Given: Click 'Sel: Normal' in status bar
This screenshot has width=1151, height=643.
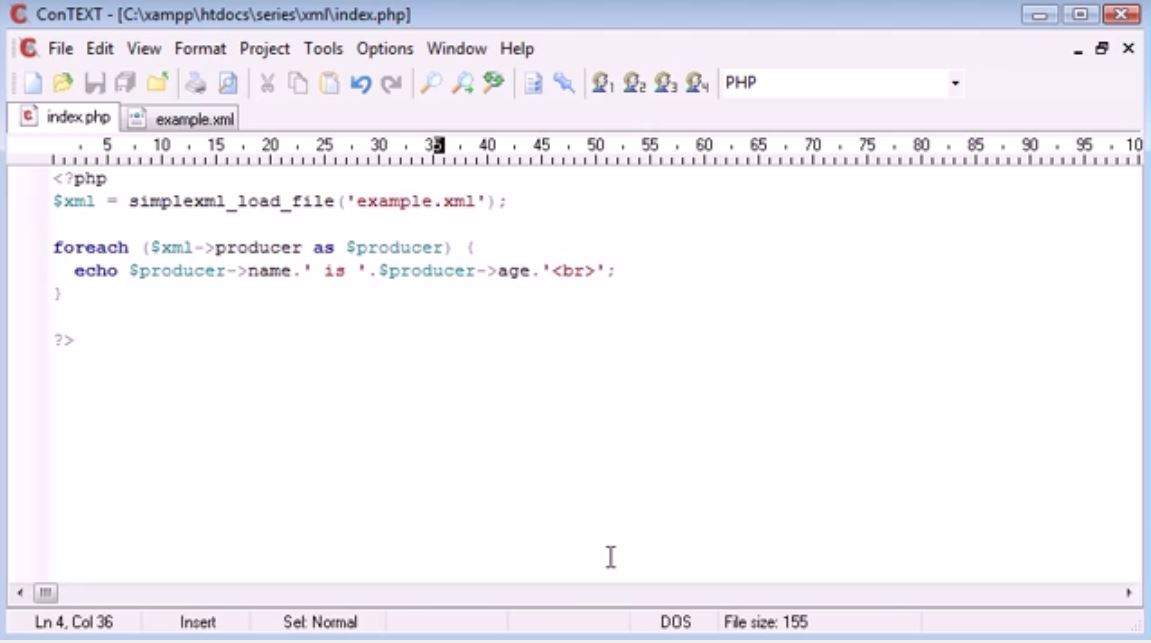Looking at the screenshot, I should (320, 622).
